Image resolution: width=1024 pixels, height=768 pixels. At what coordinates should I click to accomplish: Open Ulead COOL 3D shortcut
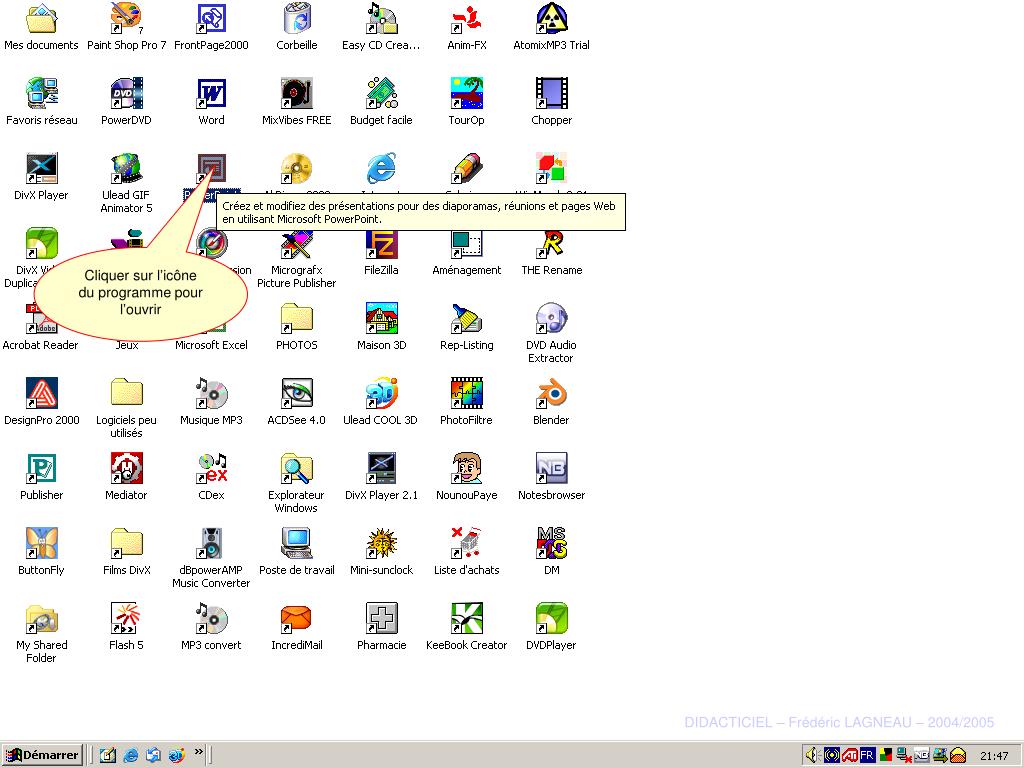(x=381, y=393)
